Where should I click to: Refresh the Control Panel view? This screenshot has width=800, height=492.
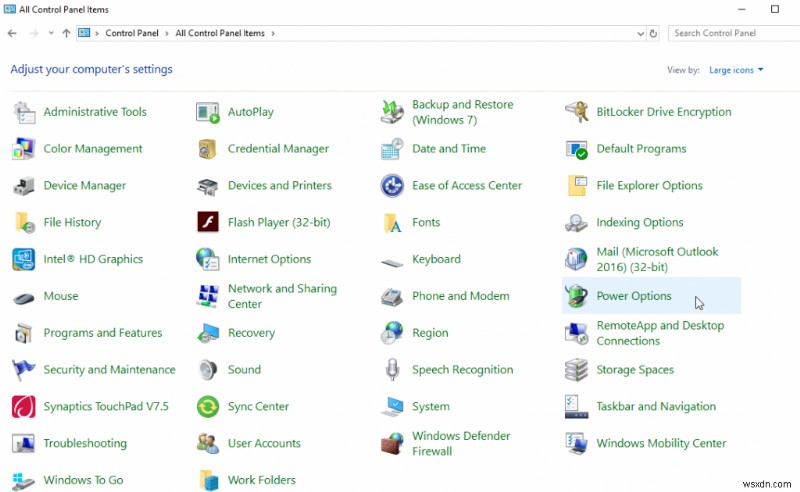(653, 34)
